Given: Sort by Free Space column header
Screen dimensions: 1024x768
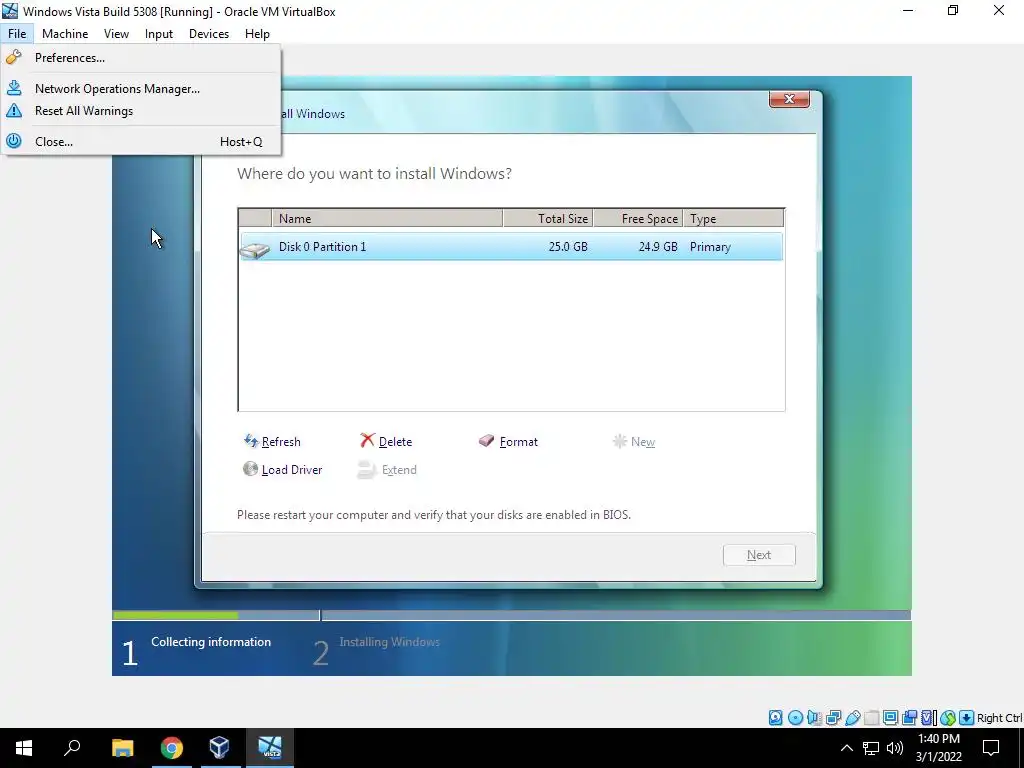Looking at the screenshot, I should point(638,218).
